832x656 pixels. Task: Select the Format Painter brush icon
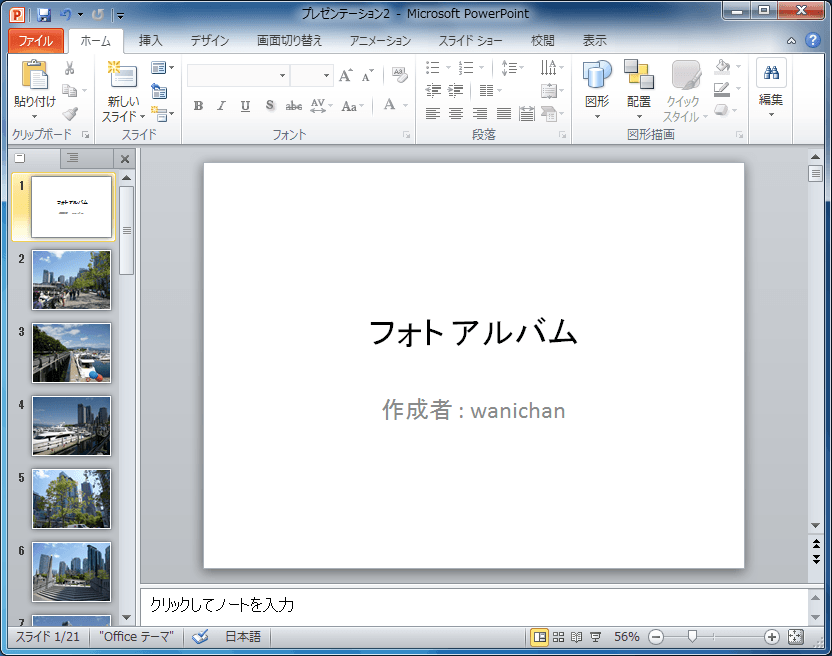(69, 113)
